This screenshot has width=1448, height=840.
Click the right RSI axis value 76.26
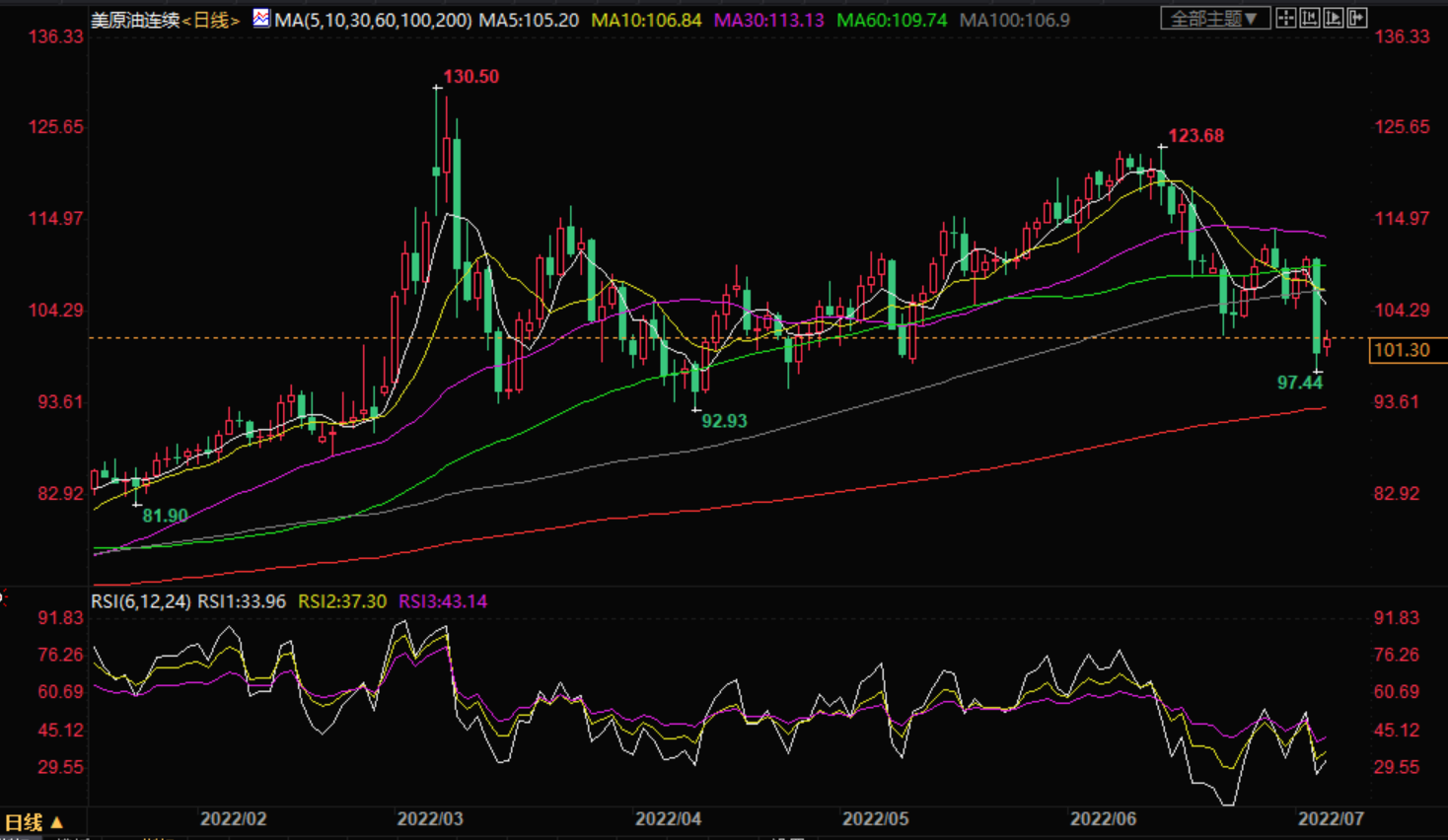pos(1397,655)
